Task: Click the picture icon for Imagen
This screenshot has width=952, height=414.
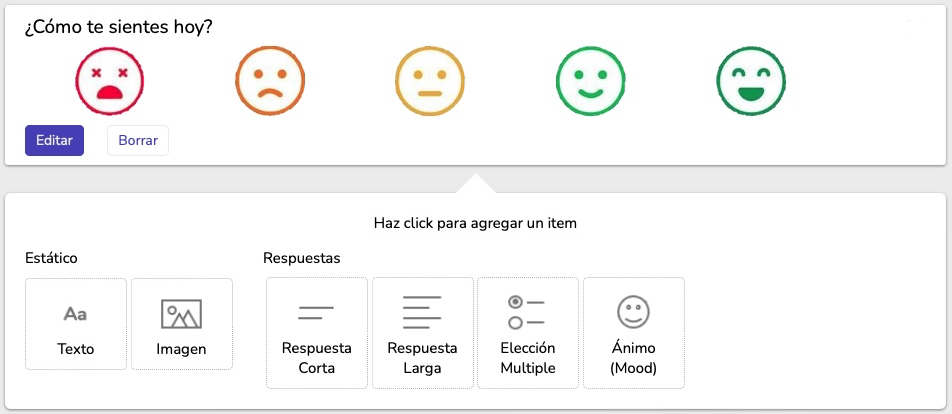Action: point(181,314)
